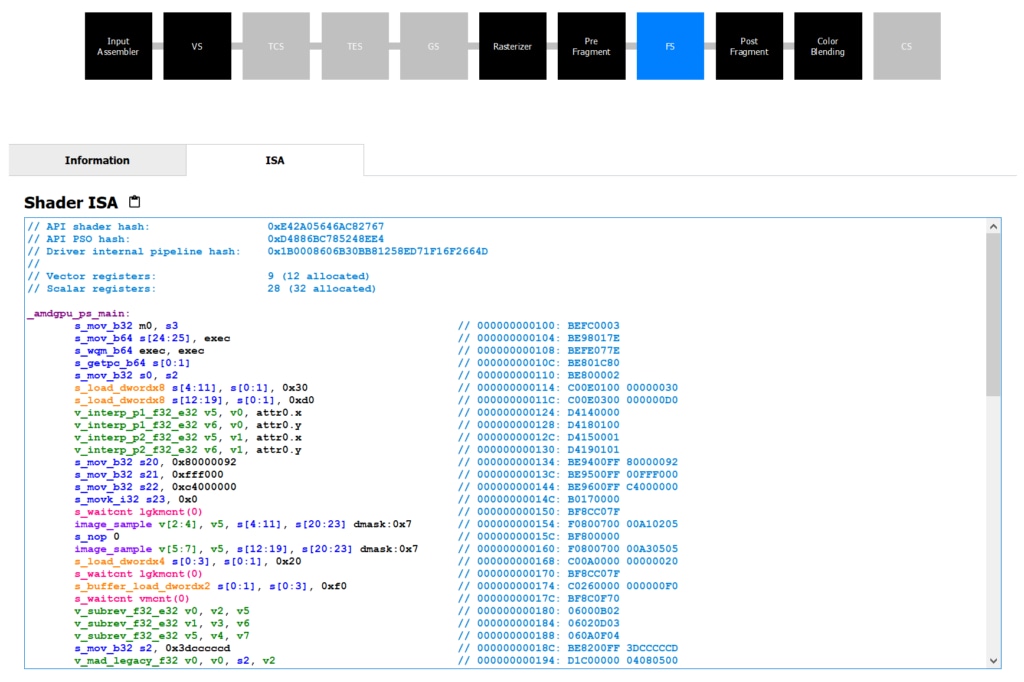Click the TES stage block
Image resolution: width=1024 pixels, height=682 pixels.
click(x=355, y=46)
